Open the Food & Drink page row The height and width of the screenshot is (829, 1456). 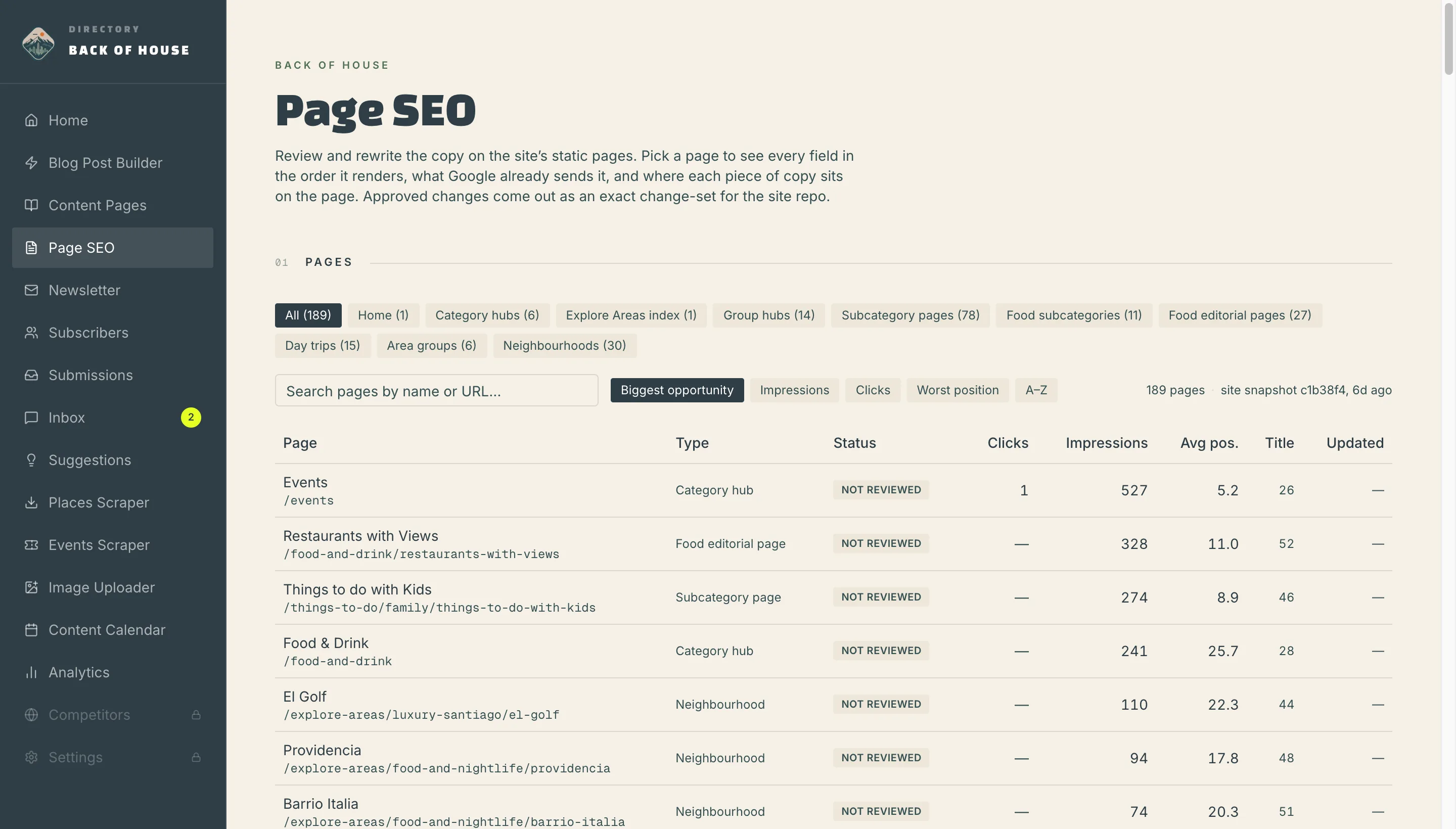[833, 652]
